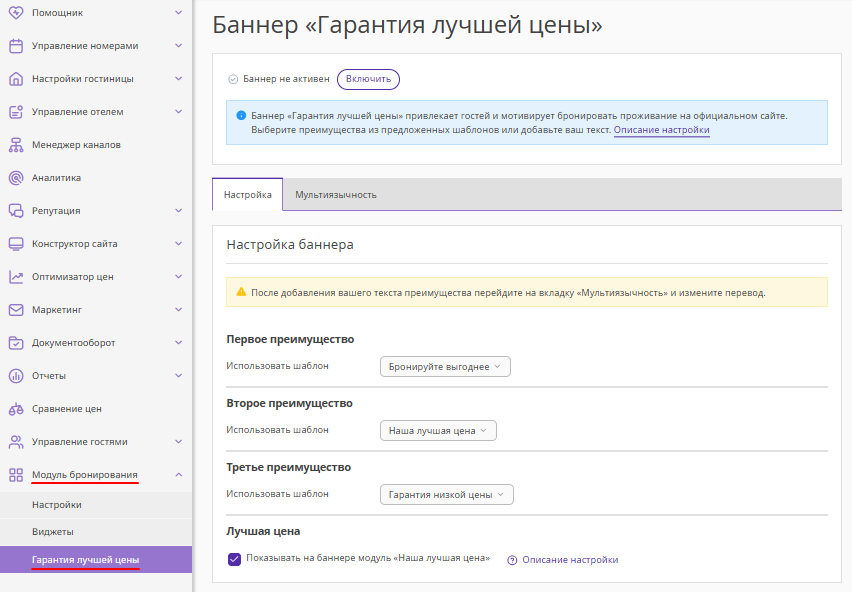
Task: Expand the Настройки гостиницы chevron
Action: point(178,79)
